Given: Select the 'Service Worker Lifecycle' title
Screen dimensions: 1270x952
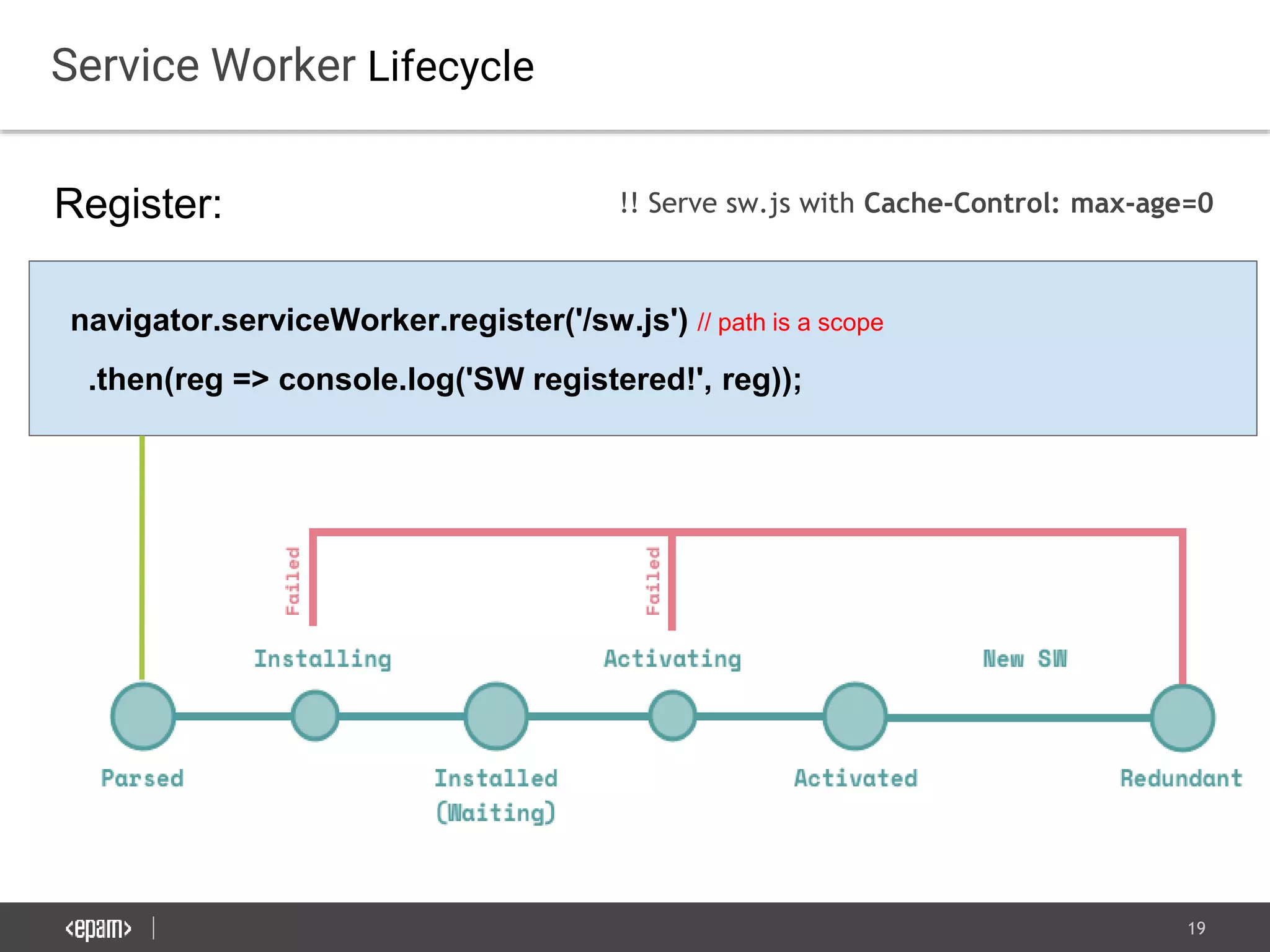Looking at the screenshot, I should [x=292, y=66].
